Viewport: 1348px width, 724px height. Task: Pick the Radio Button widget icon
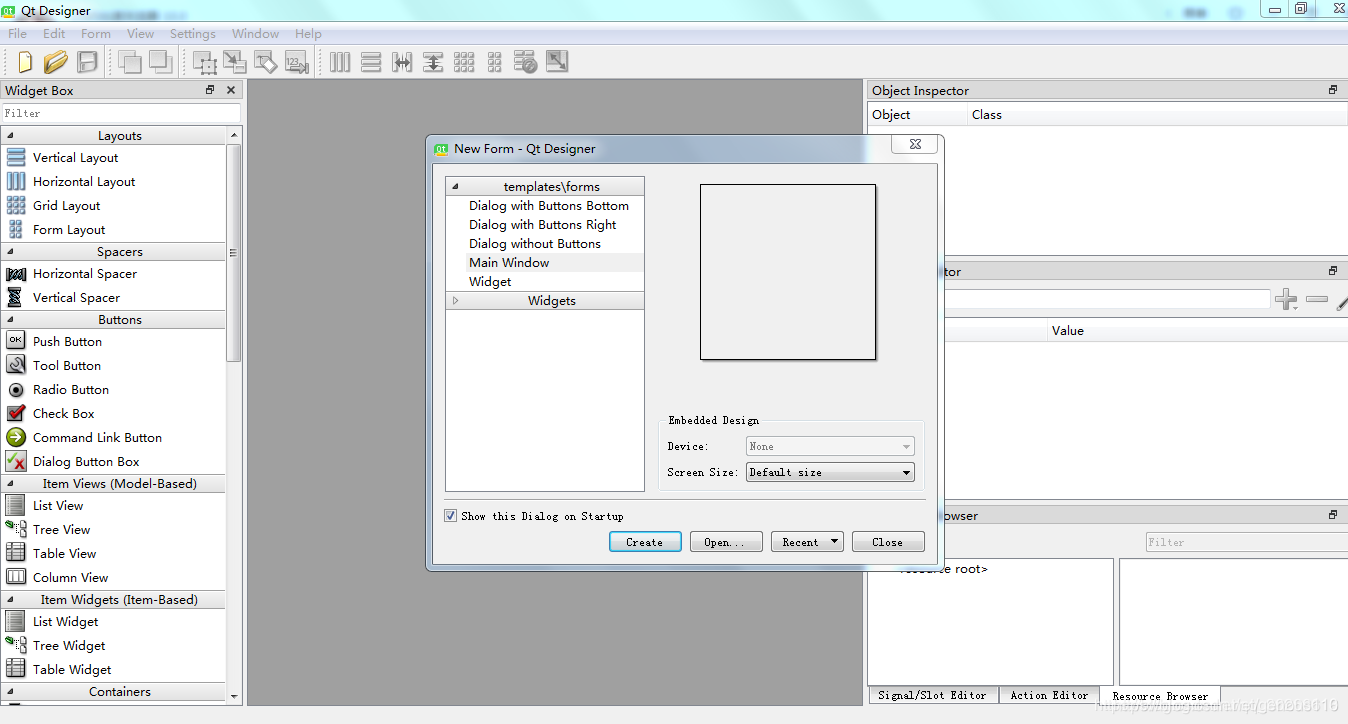[x=16, y=389]
